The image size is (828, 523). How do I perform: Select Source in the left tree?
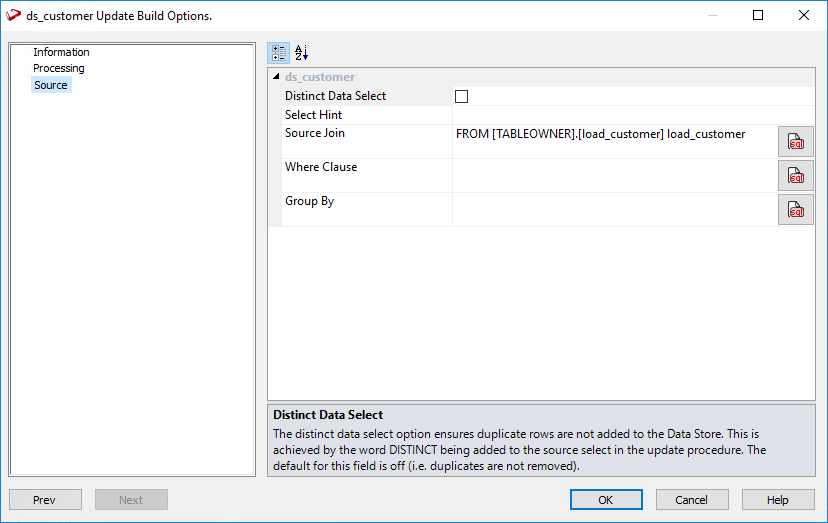coord(51,85)
